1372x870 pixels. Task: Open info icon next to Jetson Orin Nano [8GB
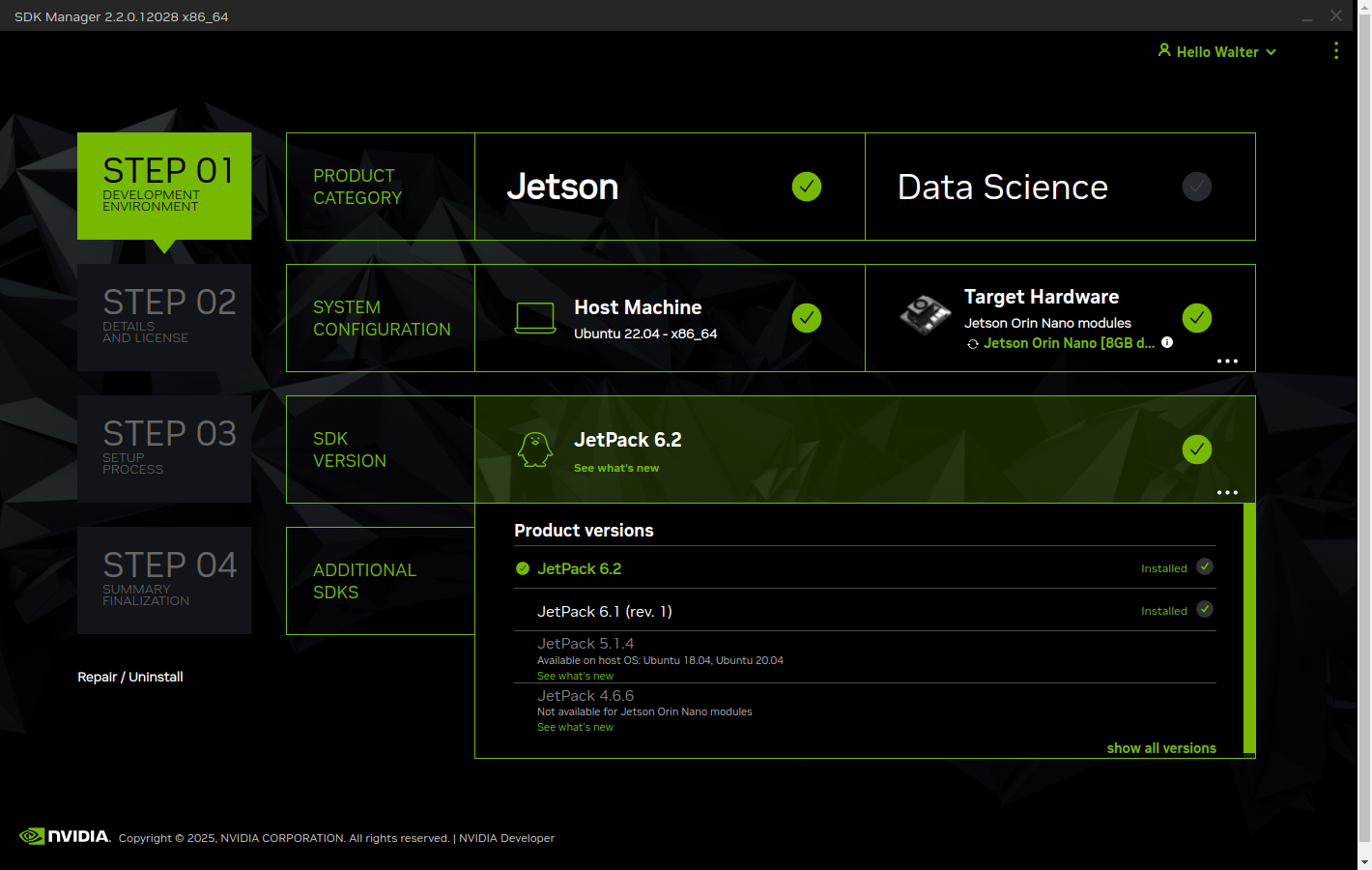click(x=1167, y=342)
